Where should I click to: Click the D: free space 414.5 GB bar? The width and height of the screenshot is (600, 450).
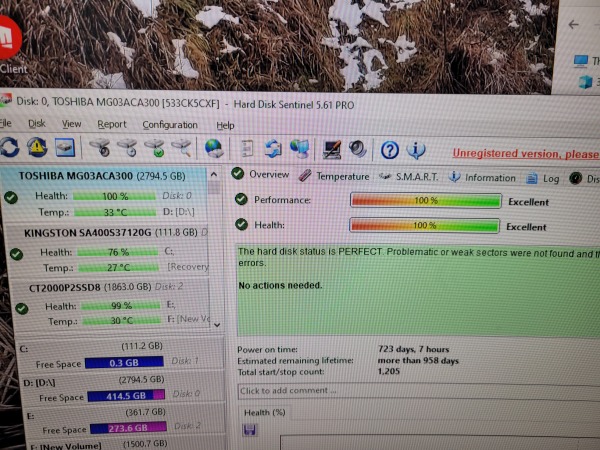click(126, 396)
